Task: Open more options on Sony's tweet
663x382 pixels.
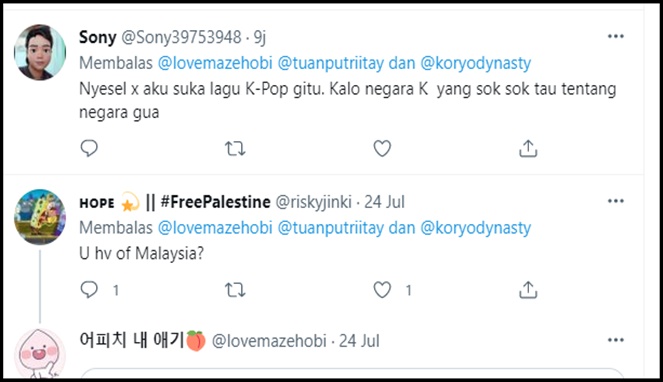Action: pos(616,36)
